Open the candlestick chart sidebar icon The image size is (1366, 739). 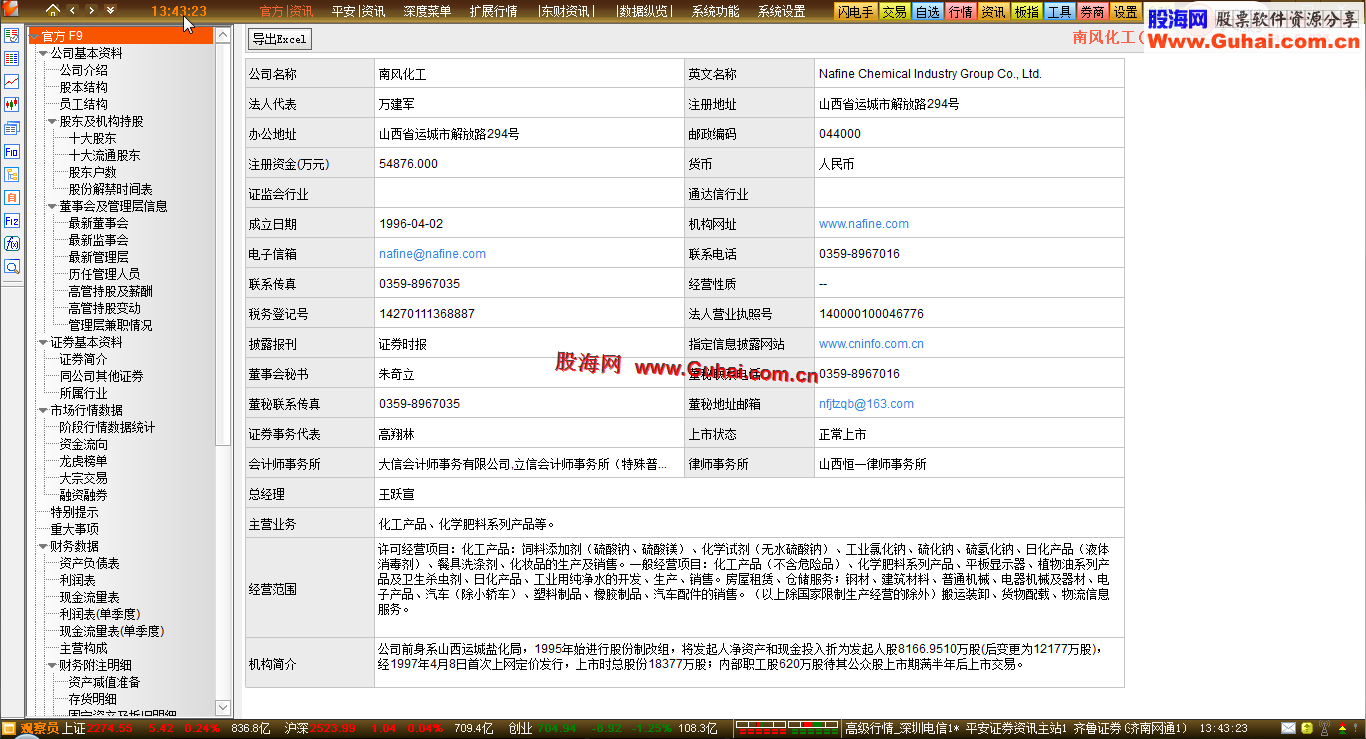coord(12,105)
